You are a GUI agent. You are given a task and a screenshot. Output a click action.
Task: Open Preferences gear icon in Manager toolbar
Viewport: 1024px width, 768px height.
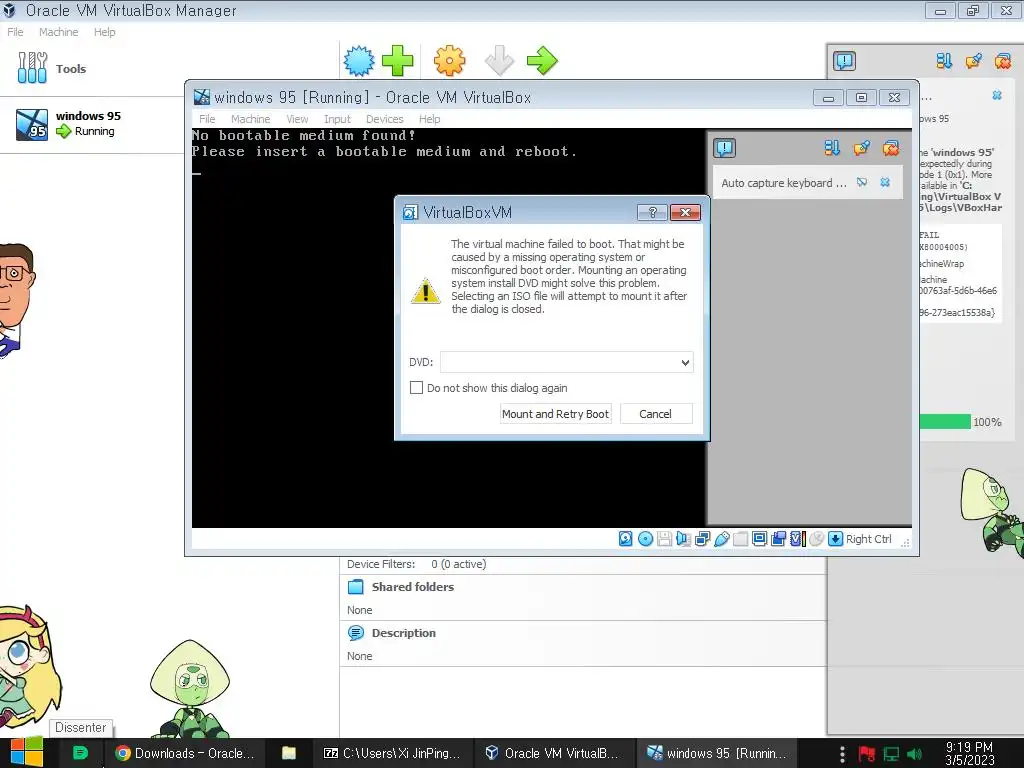coord(449,61)
